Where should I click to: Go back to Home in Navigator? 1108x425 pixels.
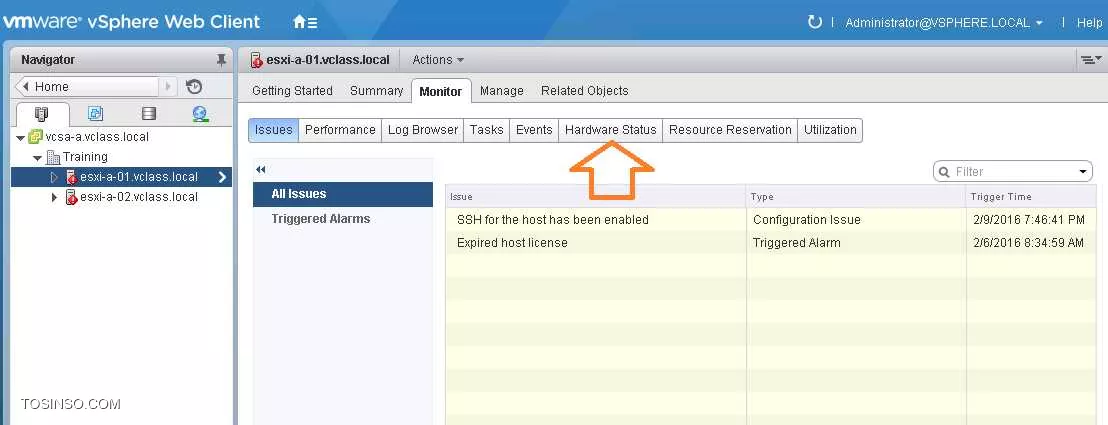86,87
